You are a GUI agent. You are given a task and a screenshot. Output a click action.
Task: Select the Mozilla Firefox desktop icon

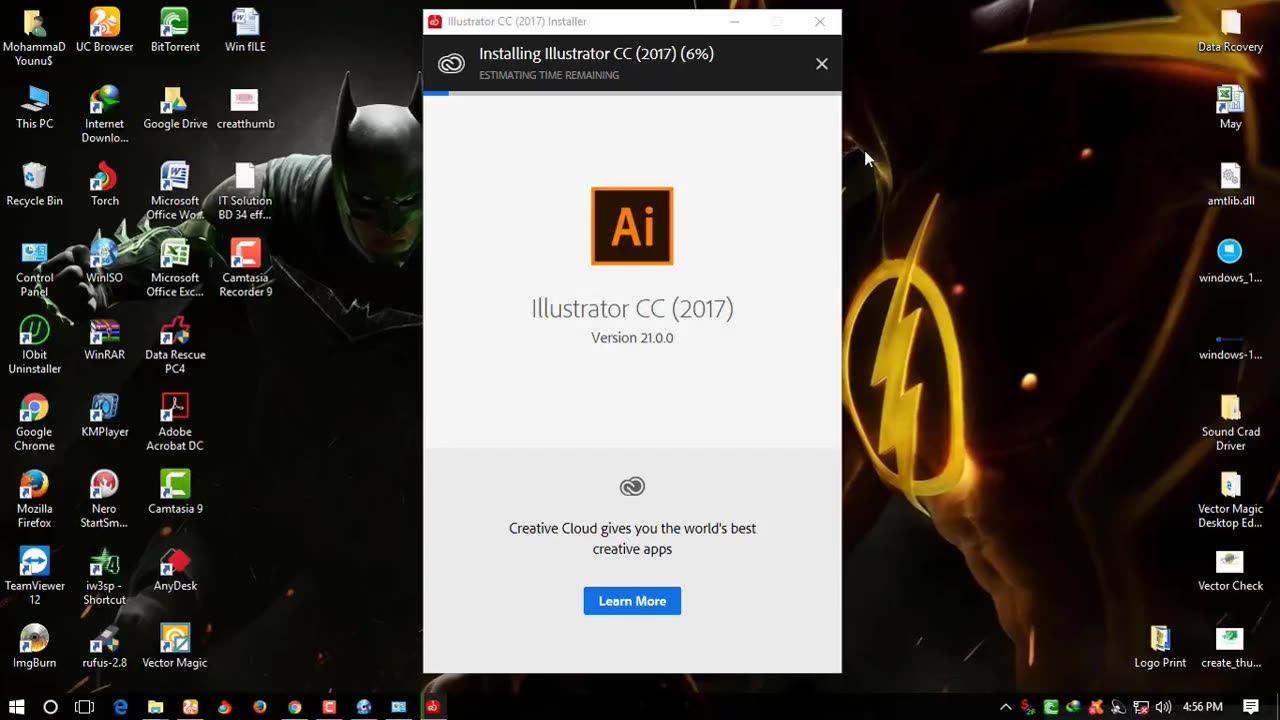(34, 499)
